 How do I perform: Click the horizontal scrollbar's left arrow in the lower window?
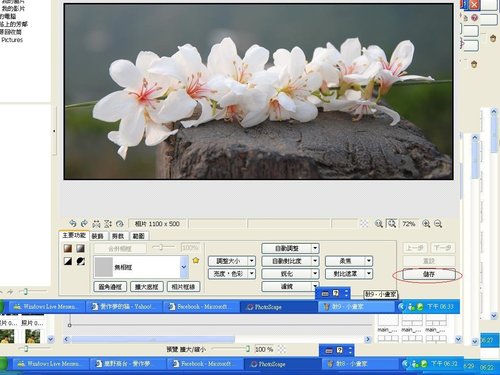(x=66, y=339)
